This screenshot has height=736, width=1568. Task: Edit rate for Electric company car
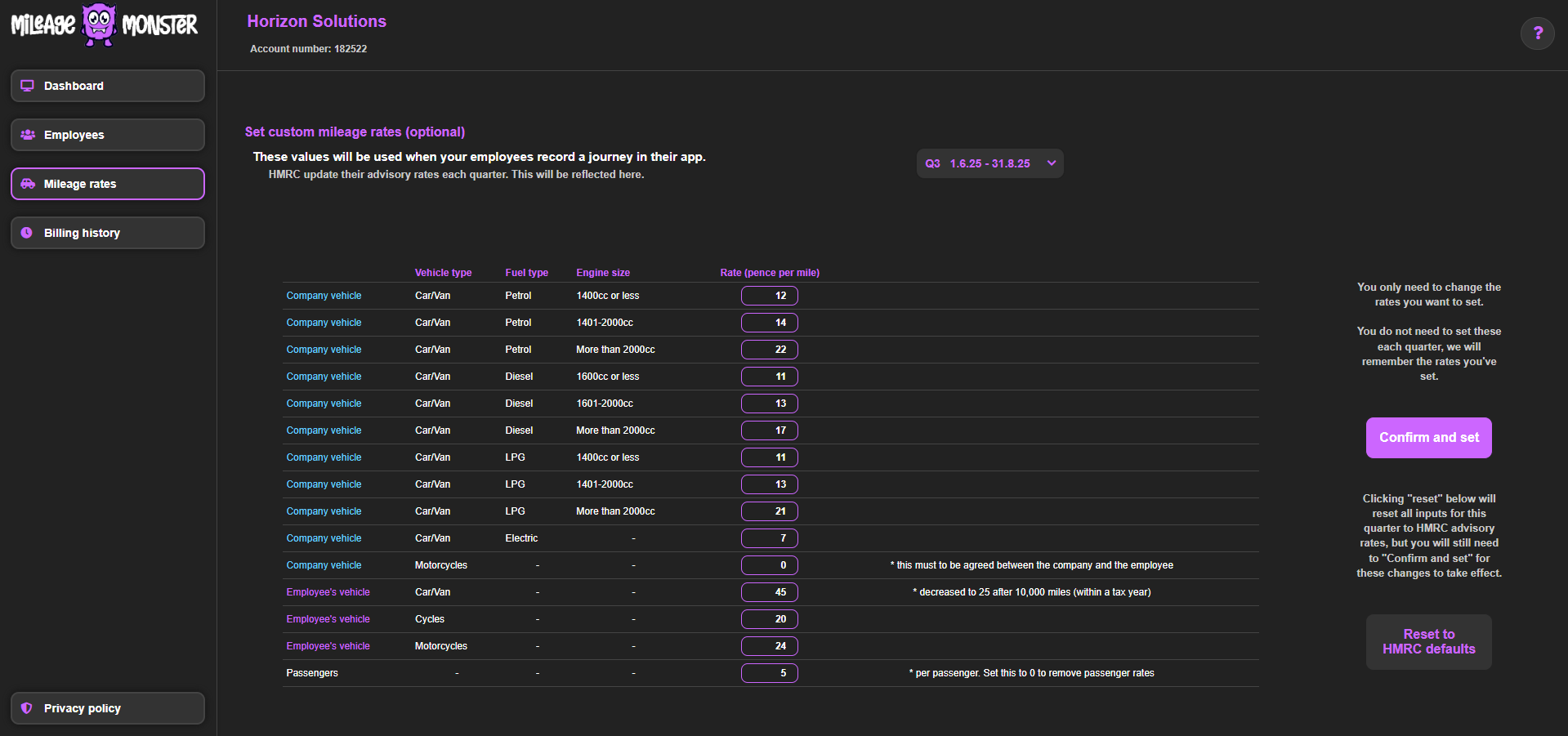770,538
